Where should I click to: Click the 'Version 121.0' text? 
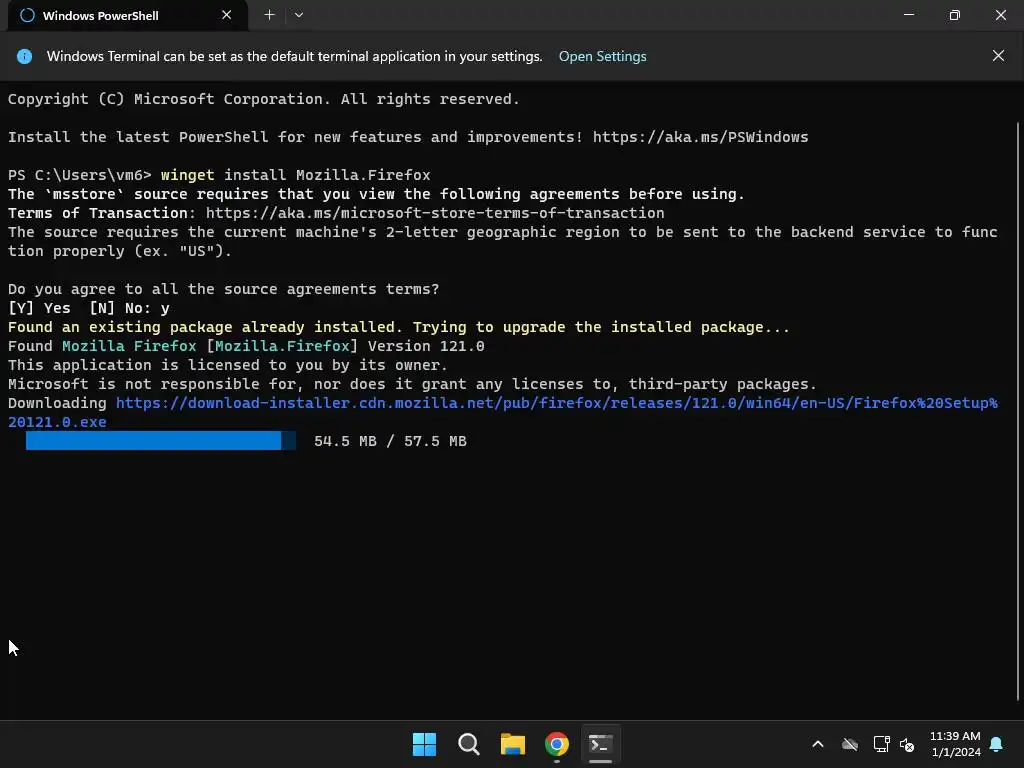[426, 346]
